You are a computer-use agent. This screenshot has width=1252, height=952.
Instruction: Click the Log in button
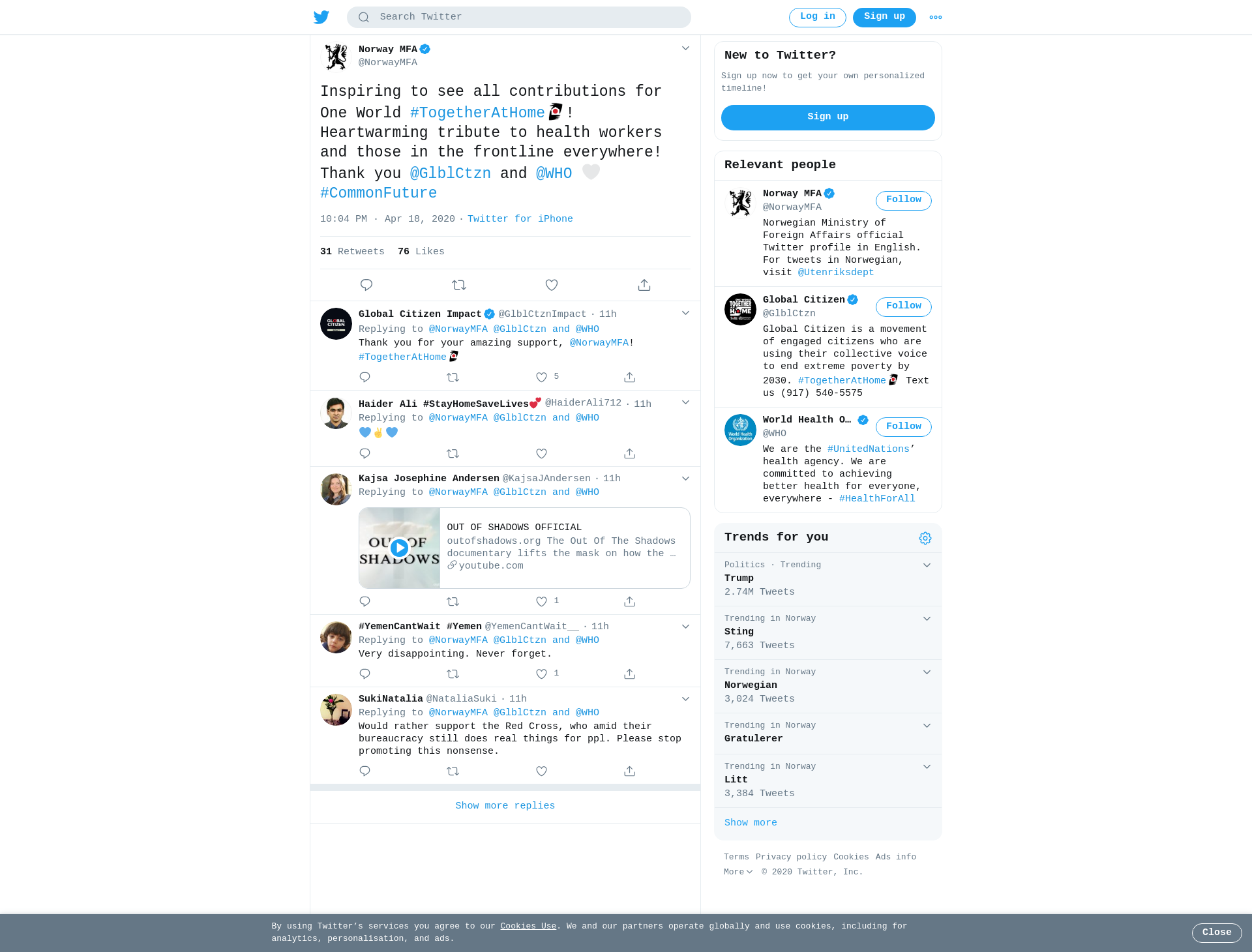[x=818, y=18]
